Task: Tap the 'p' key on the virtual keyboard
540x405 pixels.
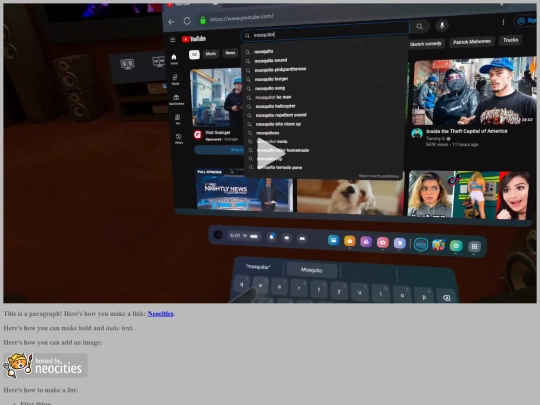Action: click(x=424, y=297)
